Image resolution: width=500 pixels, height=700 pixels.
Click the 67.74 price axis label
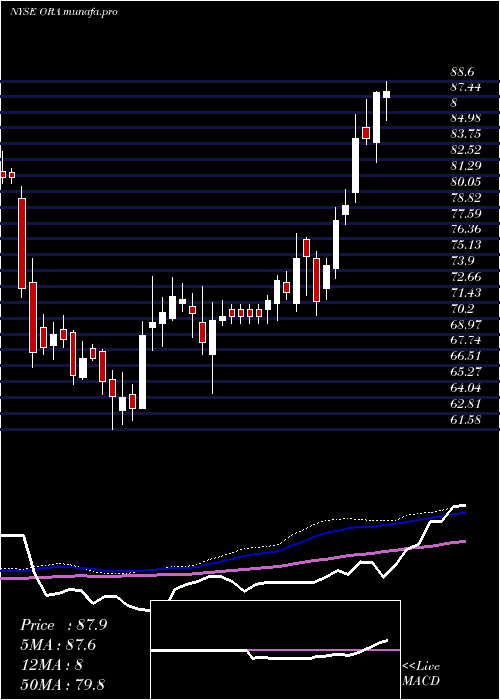tap(465, 340)
